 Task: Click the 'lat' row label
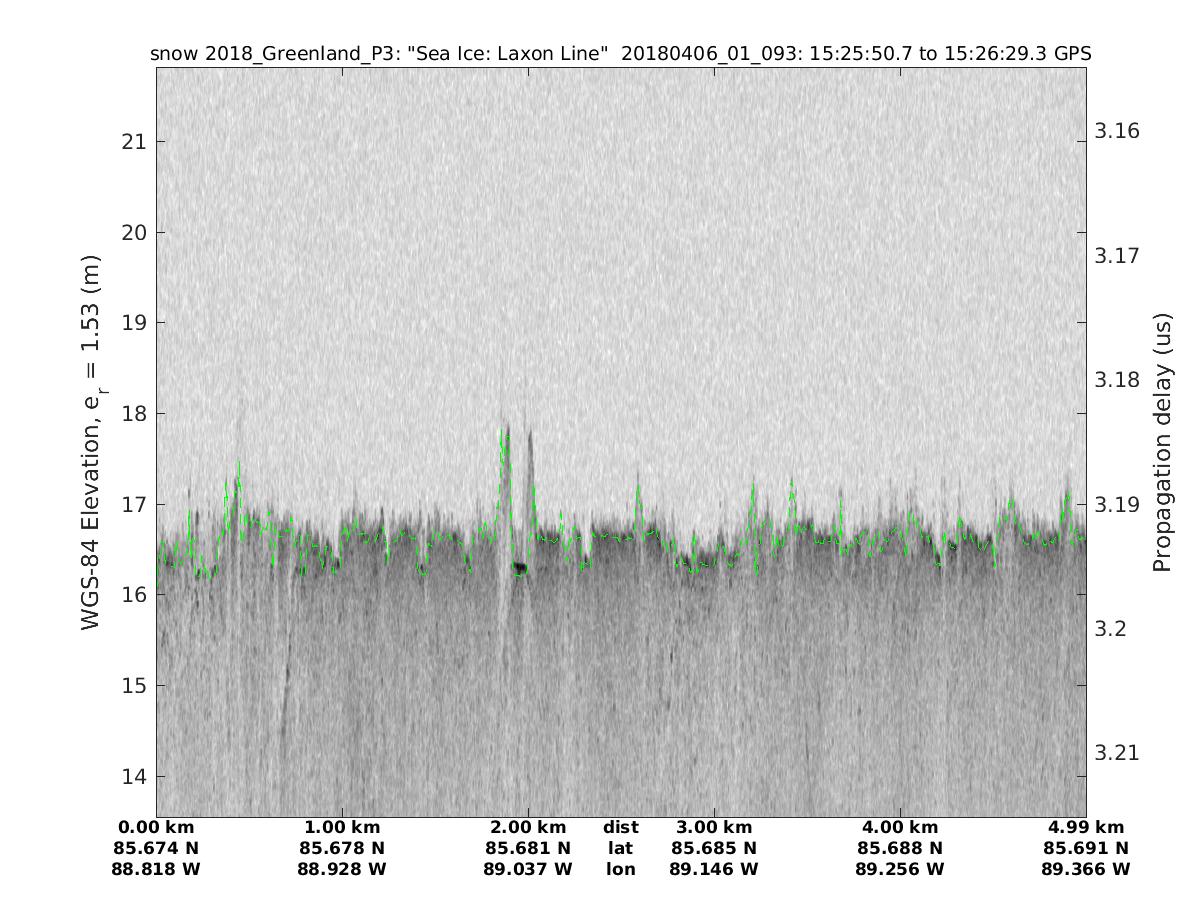click(620, 848)
